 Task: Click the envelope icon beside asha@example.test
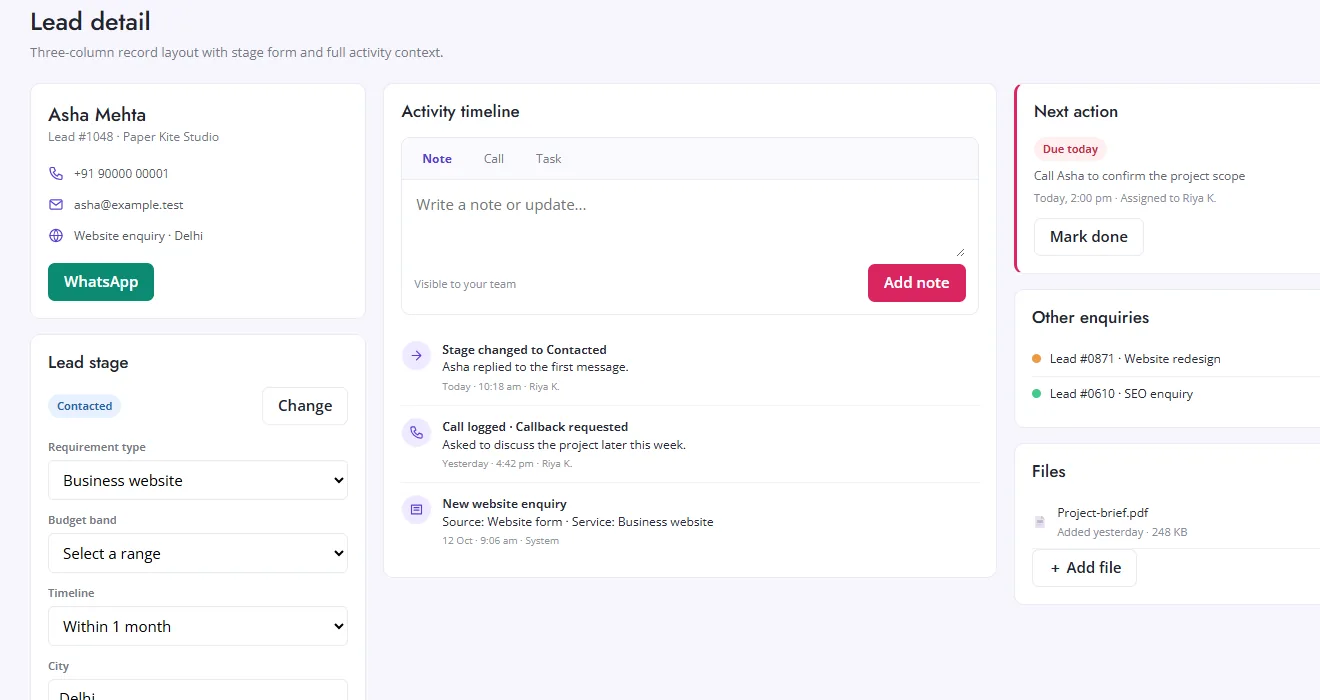56,205
